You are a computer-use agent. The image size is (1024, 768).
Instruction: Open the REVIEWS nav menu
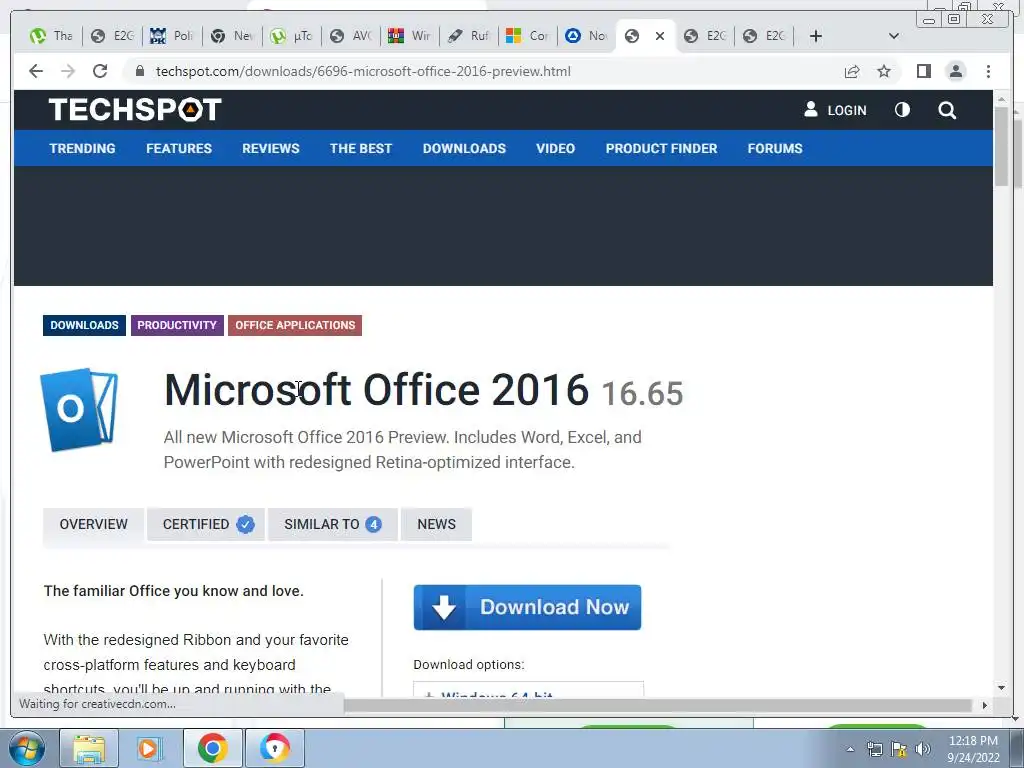coord(270,148)
